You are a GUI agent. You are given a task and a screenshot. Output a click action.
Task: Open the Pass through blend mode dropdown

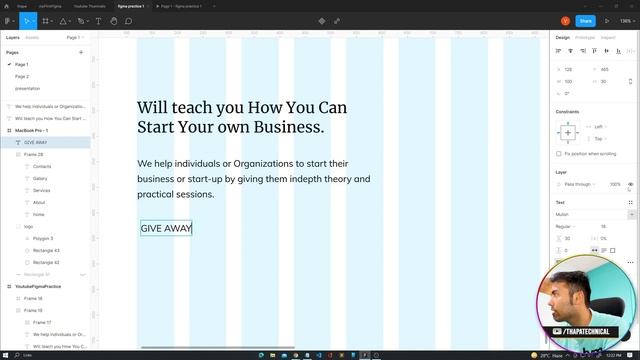pos(580,184)
